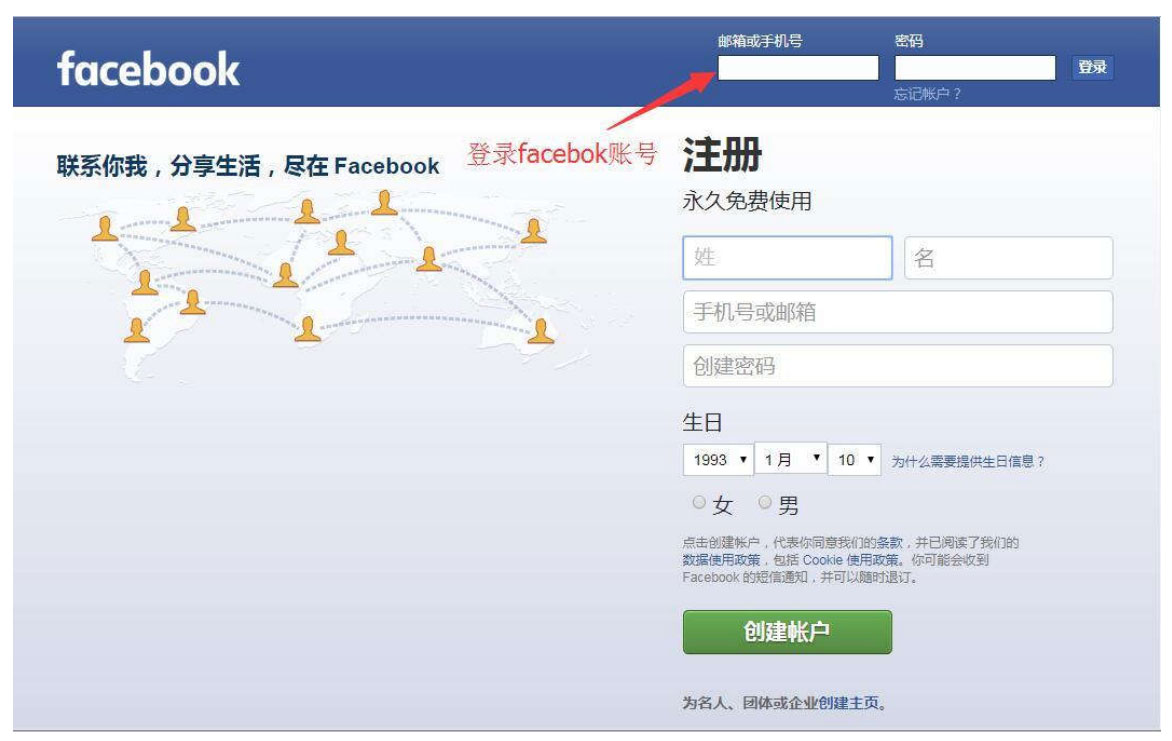The image size is (1172, 741).
Task: Open the birth day dropdown showing 10
Action: 854,460
